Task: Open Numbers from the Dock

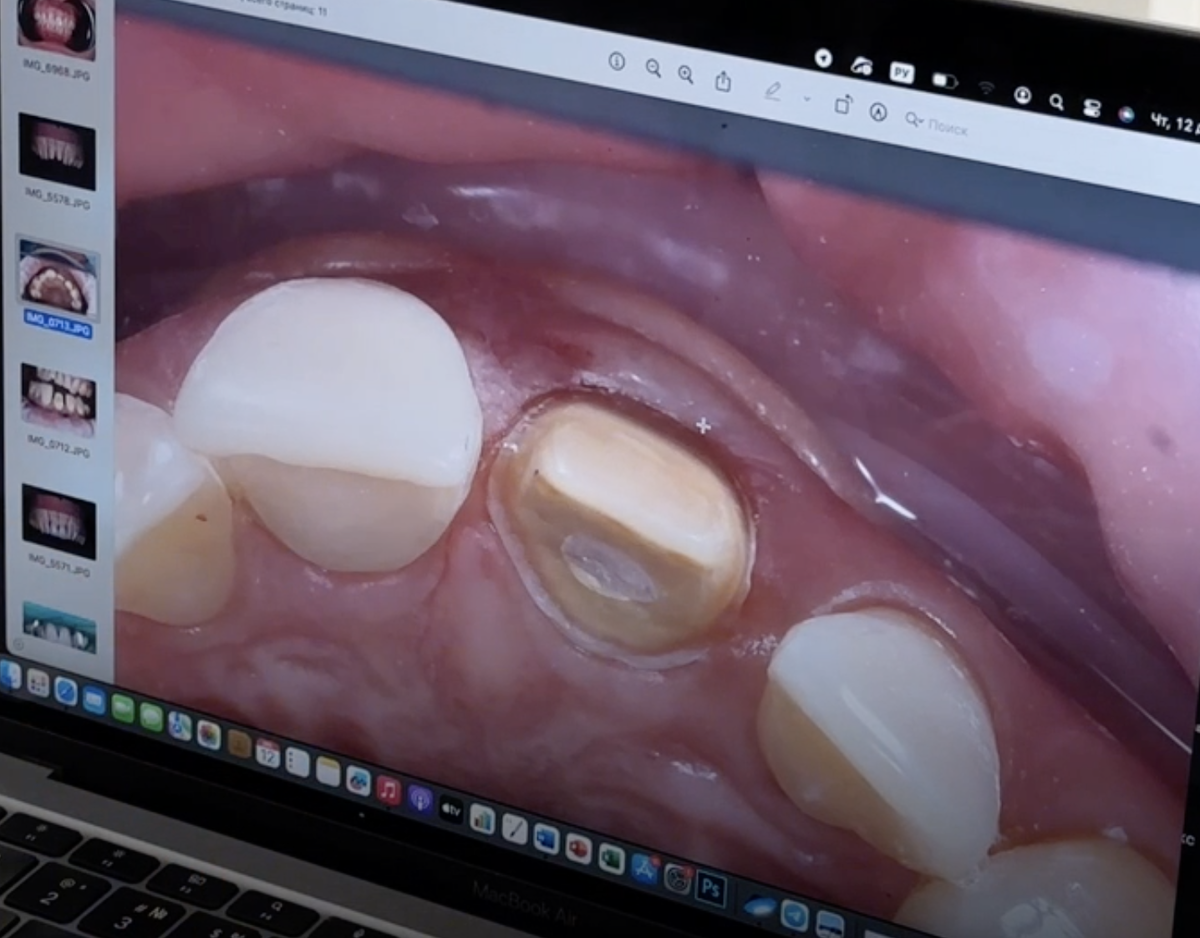Action: (x=482, y=818)
